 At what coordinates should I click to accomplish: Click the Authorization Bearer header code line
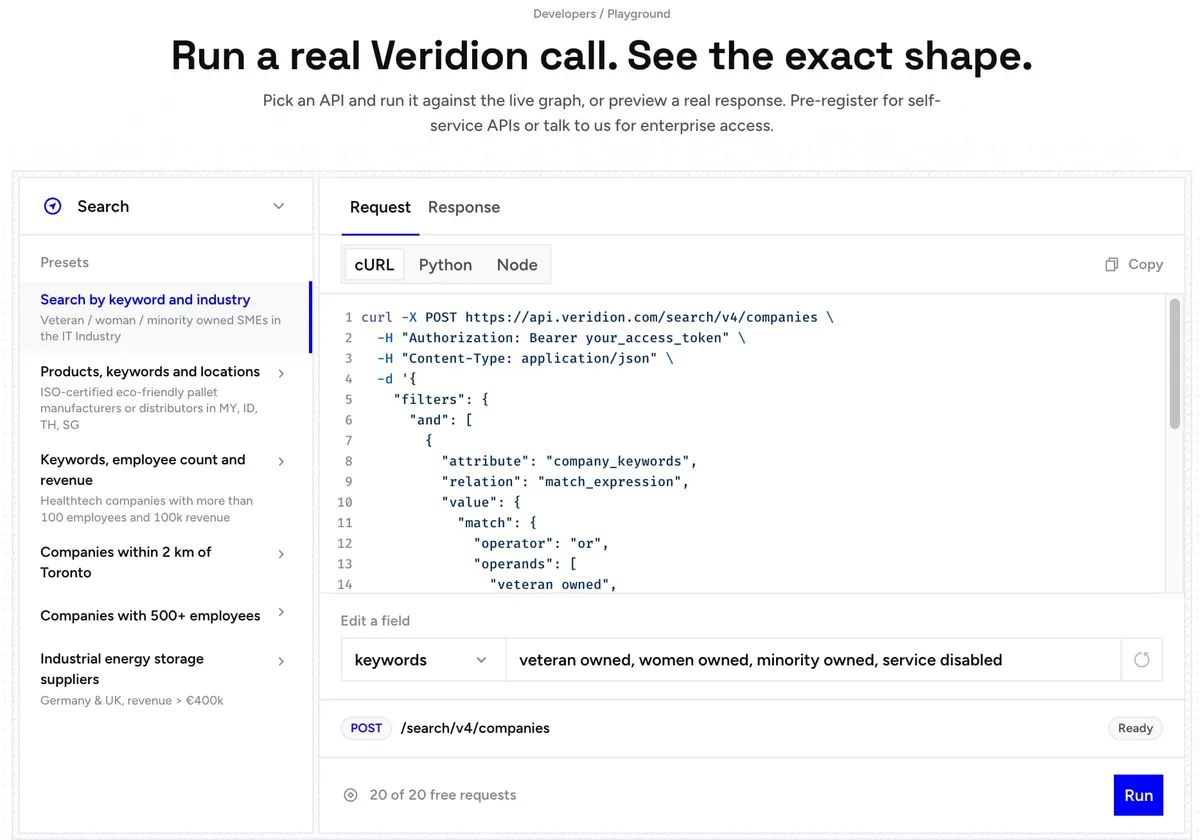(x=562, y=338)
